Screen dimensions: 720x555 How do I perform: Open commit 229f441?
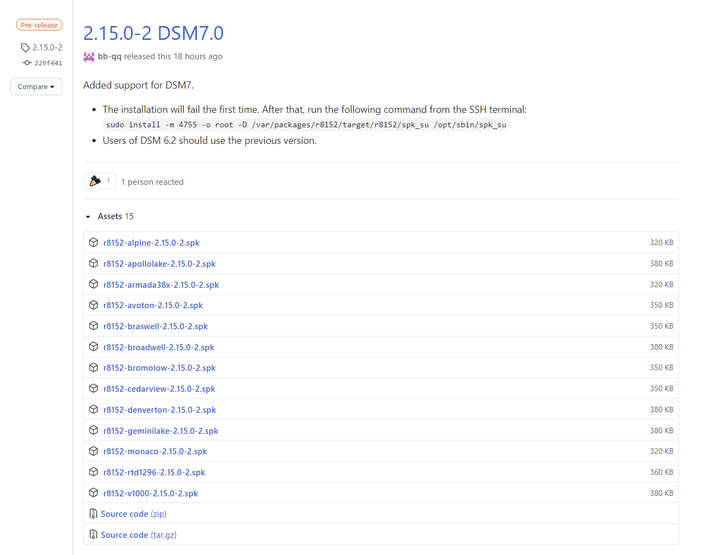[48, 63]
